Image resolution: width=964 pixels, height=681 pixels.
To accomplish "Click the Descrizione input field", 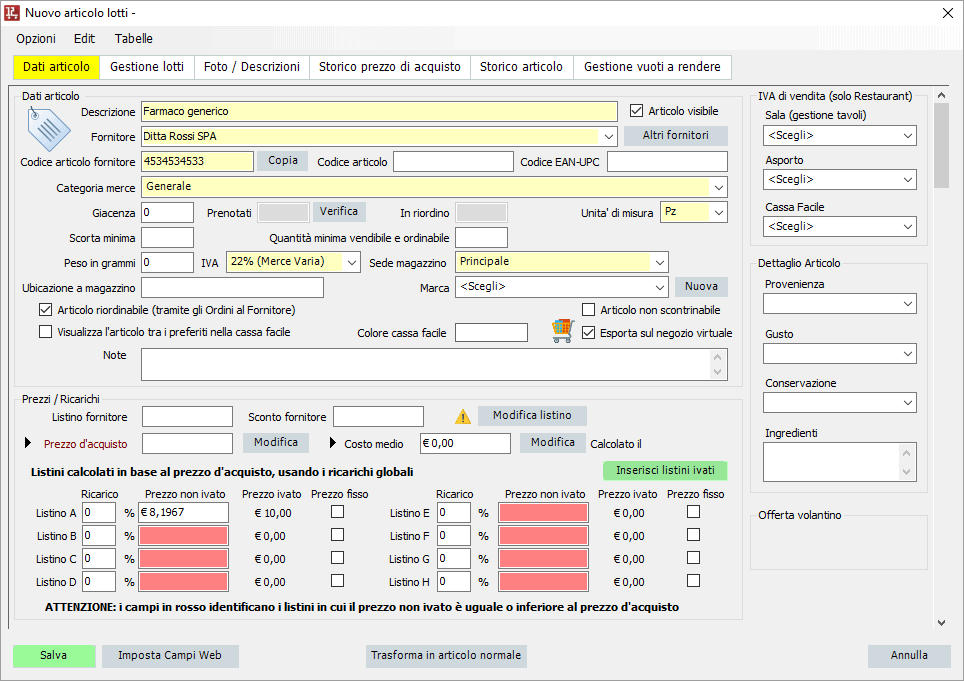I will pos(379,111).
